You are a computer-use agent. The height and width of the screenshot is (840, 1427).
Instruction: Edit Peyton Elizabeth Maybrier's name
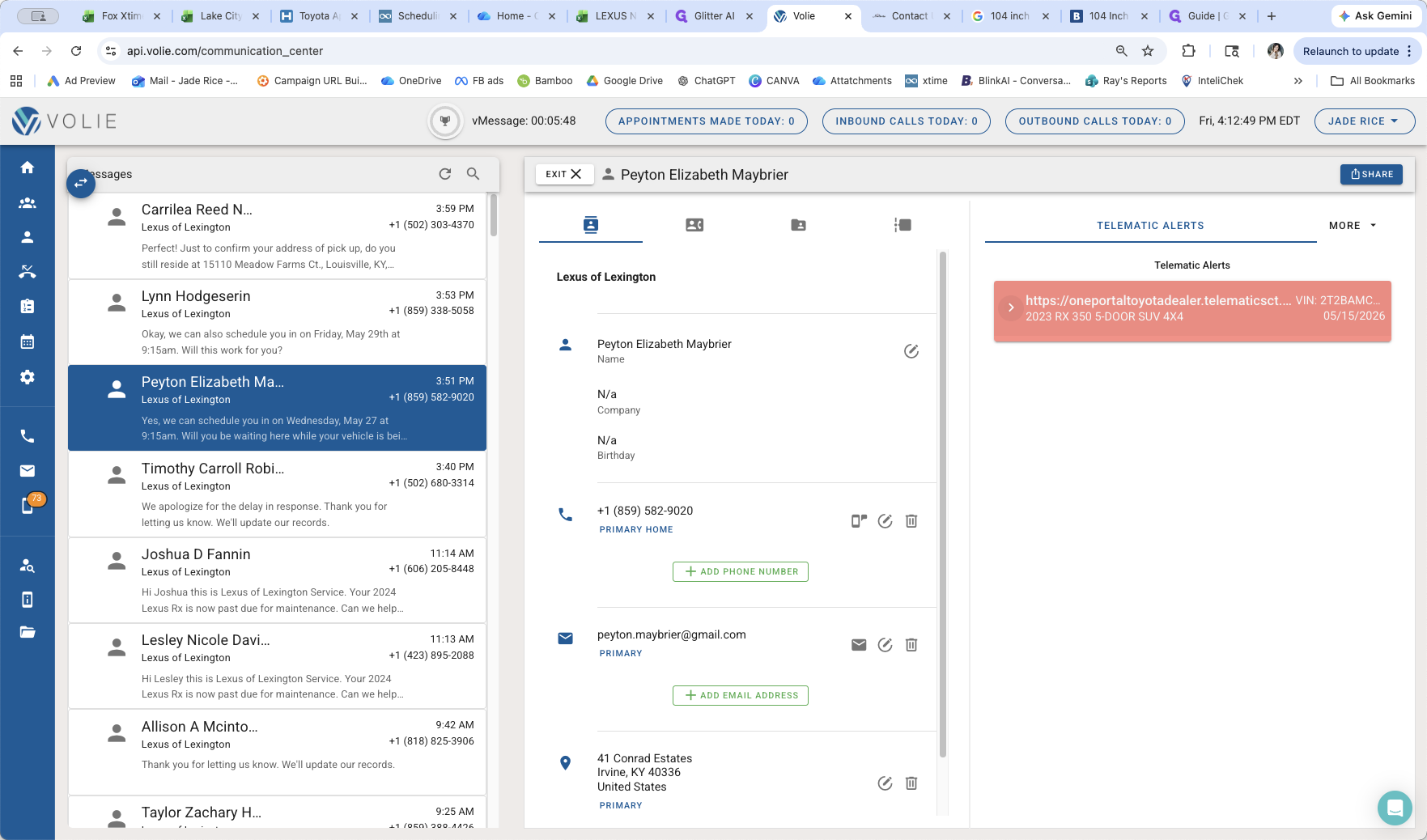pos(911,351)
